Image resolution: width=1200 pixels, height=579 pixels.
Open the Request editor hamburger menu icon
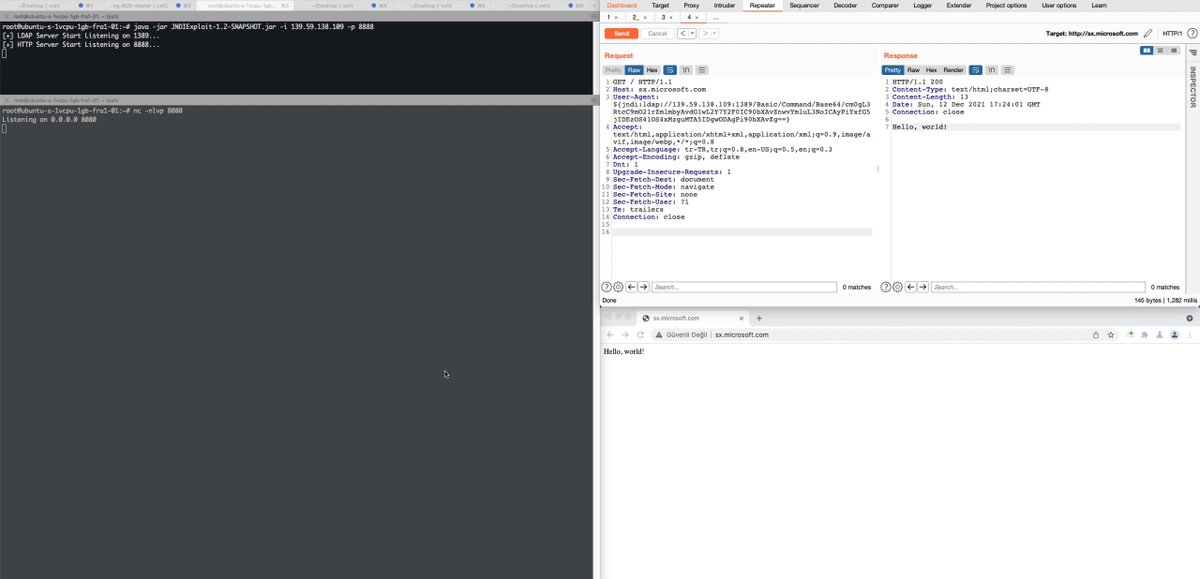(703, 69)
